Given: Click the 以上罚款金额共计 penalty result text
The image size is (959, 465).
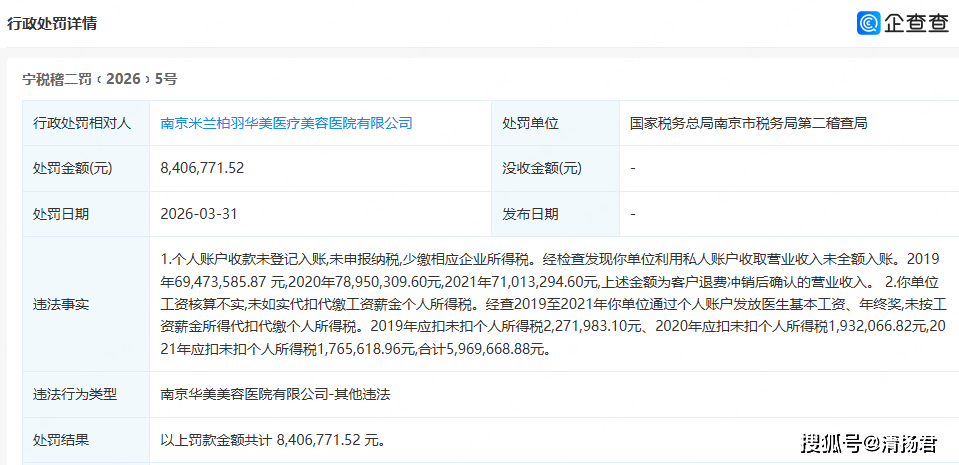Looking at the screenshot, I should 273,439.
